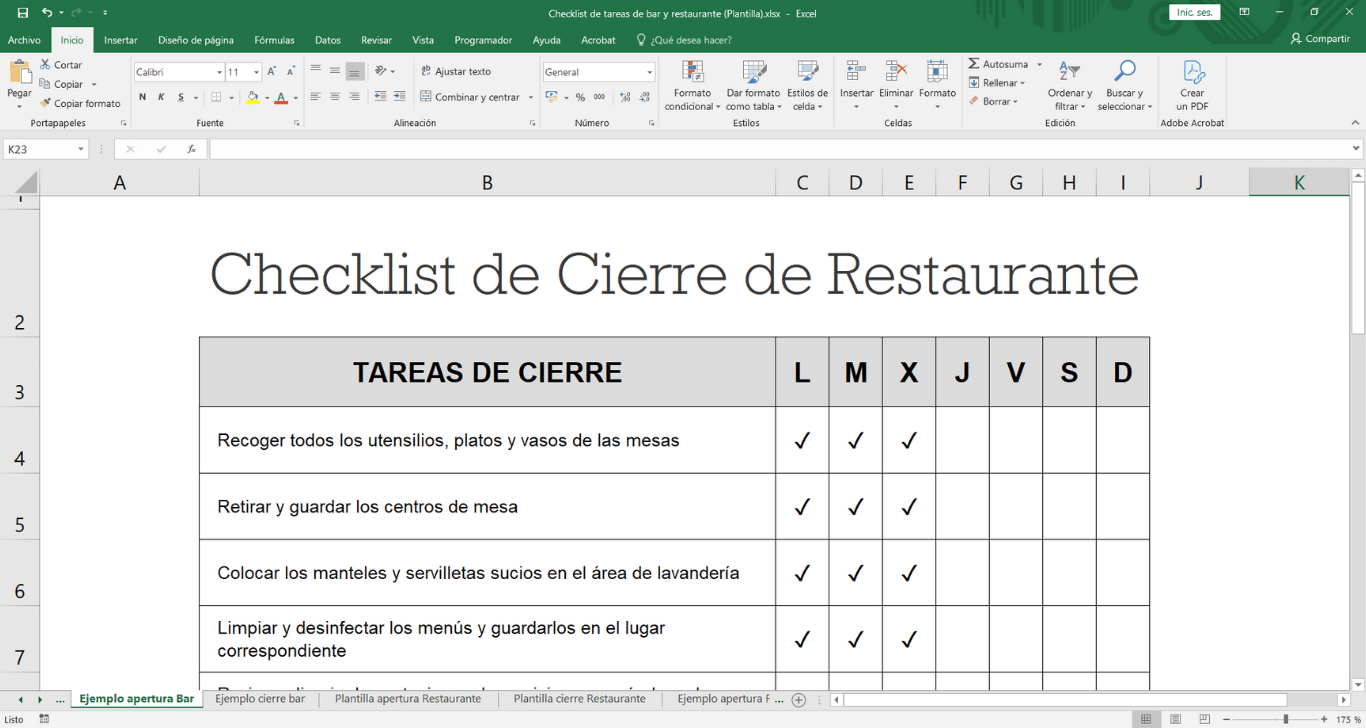
Task: Open the Calibri font name dropdown
Action: tap(219, 72)
